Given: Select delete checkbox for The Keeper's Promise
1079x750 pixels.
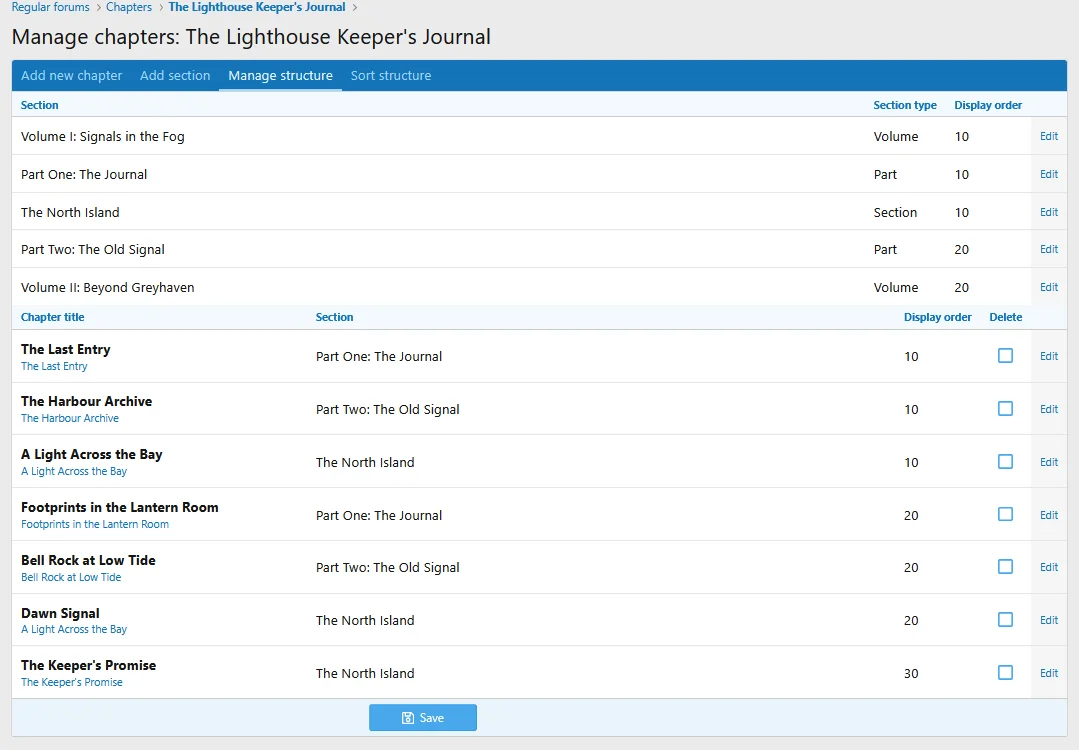Looking at the screenshot, I should click(x=1005, y=673).
